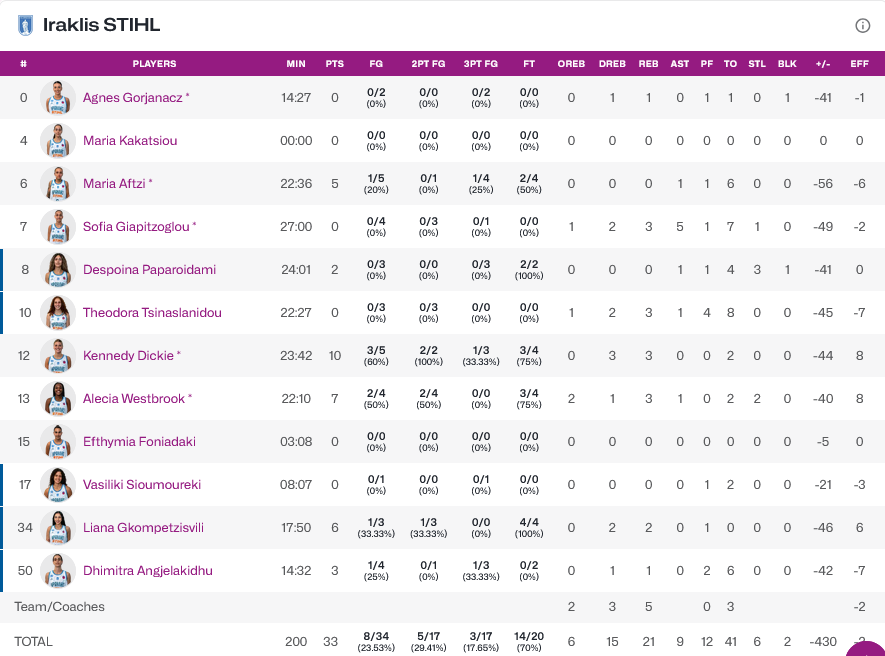The width and height of the screenshot is (885, 656).
Task: Click the PLAYERS column header
Action: click(154, 64)
